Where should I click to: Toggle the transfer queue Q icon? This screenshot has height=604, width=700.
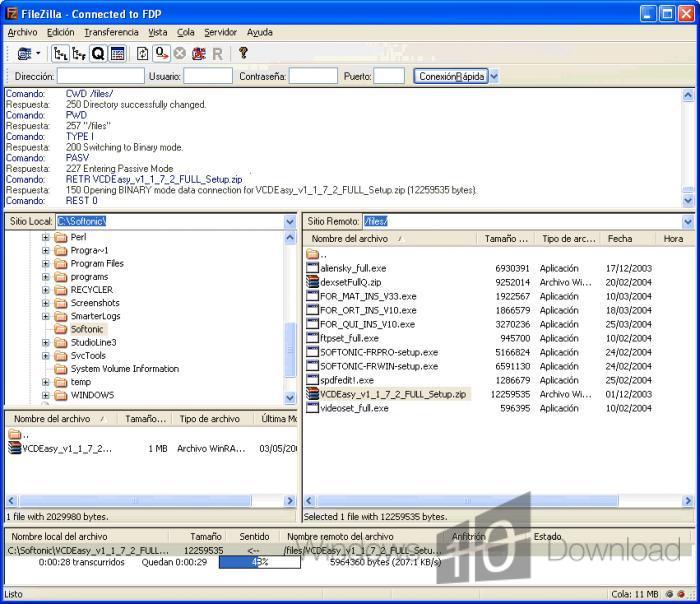[98, 54]
